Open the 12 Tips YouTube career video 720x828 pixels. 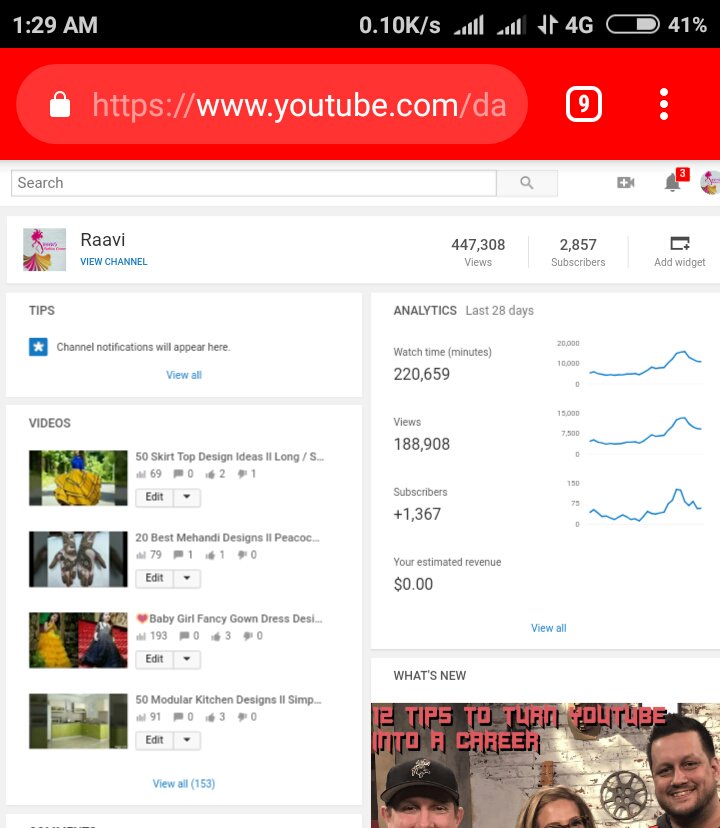pyautogui.click(x=545, y=765)
